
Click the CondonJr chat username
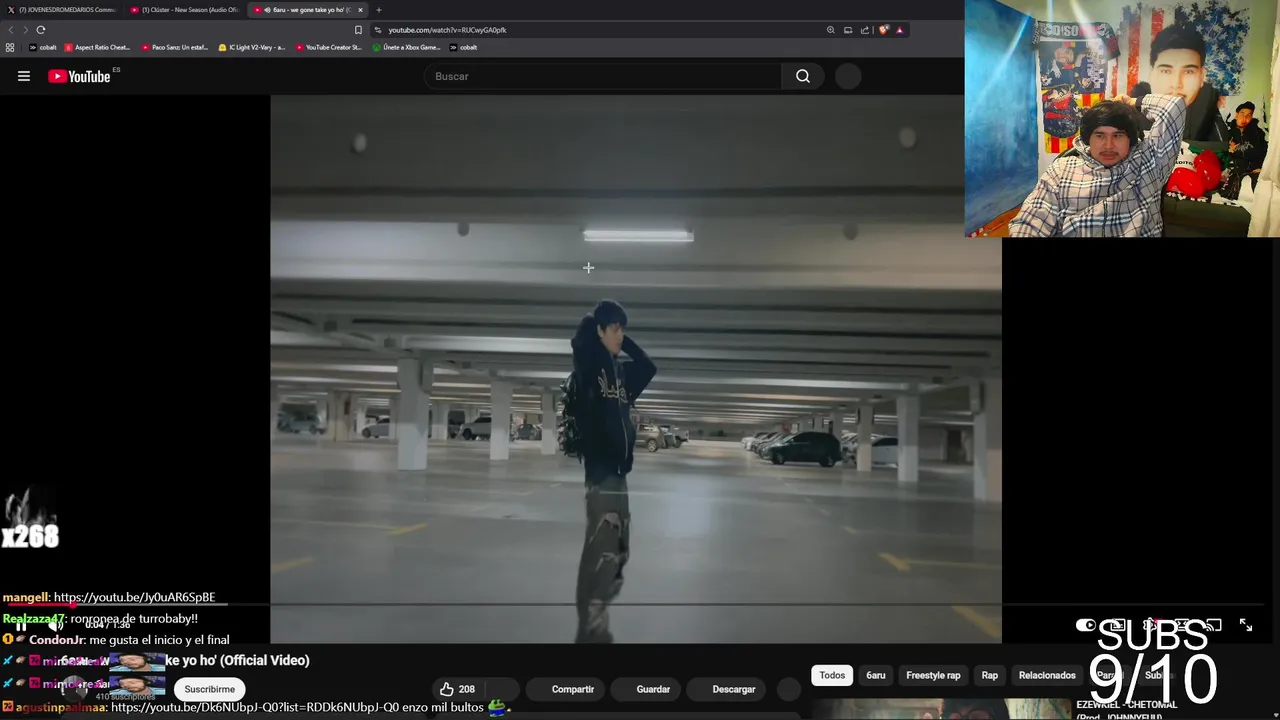pos(57,640)
